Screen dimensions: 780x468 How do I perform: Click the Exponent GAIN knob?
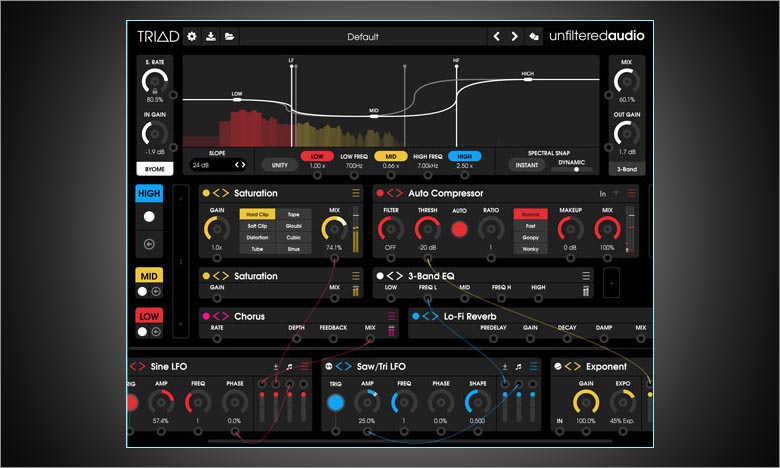point(585,402)
